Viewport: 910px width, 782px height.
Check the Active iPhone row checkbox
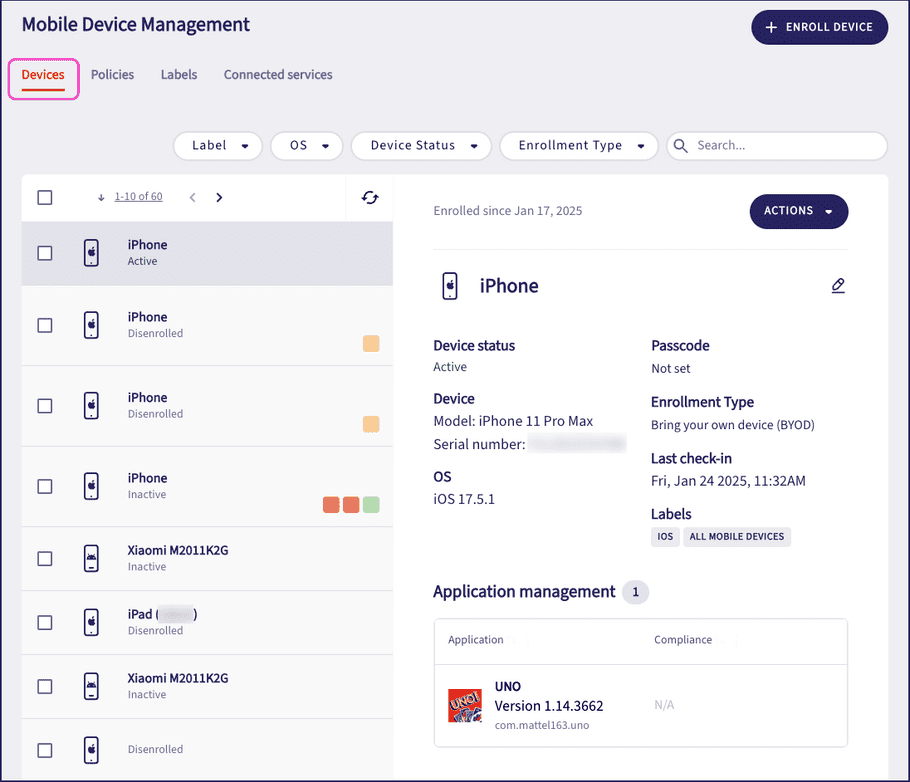tap(45, 253)
